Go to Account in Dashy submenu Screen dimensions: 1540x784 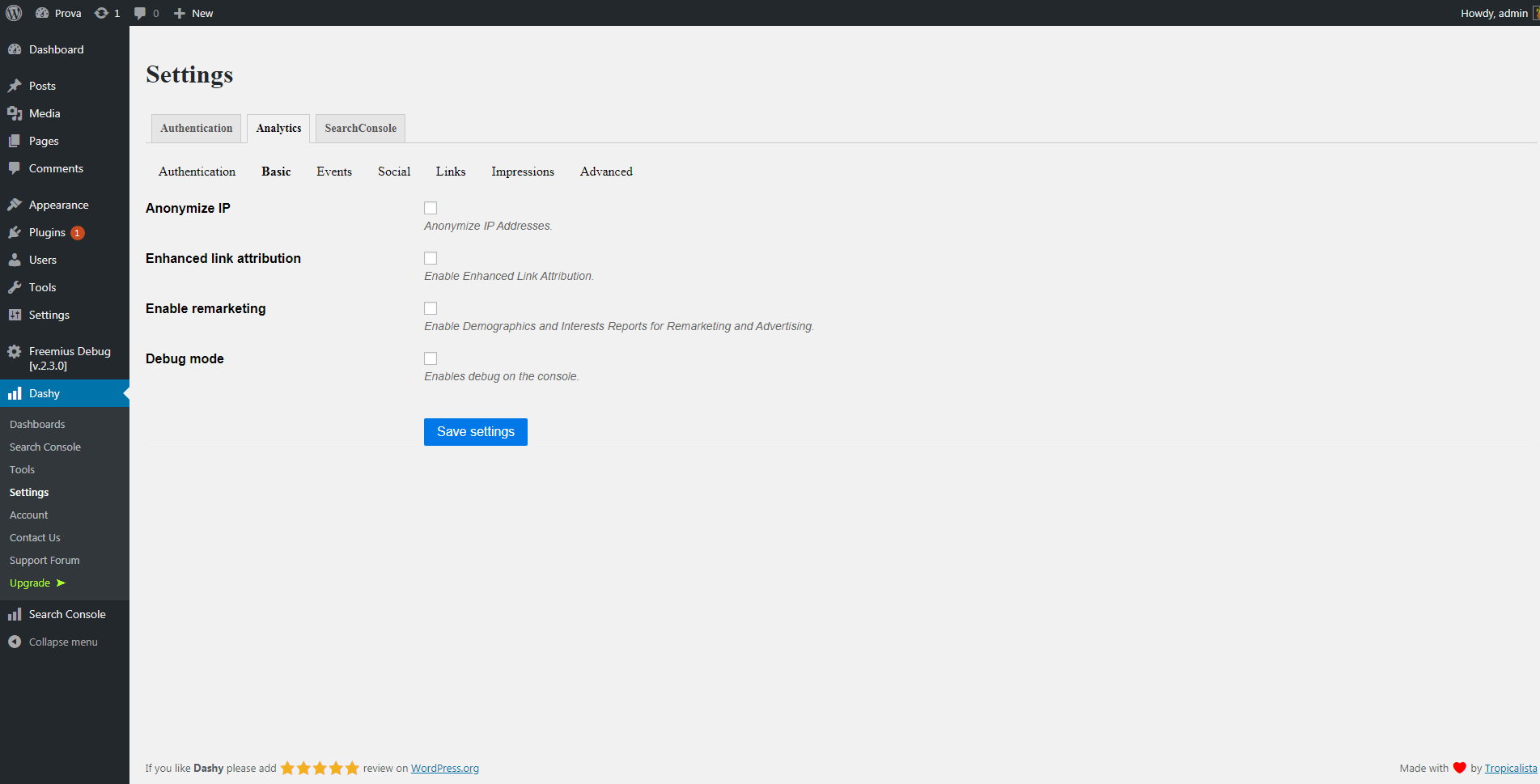pos(29,515)
